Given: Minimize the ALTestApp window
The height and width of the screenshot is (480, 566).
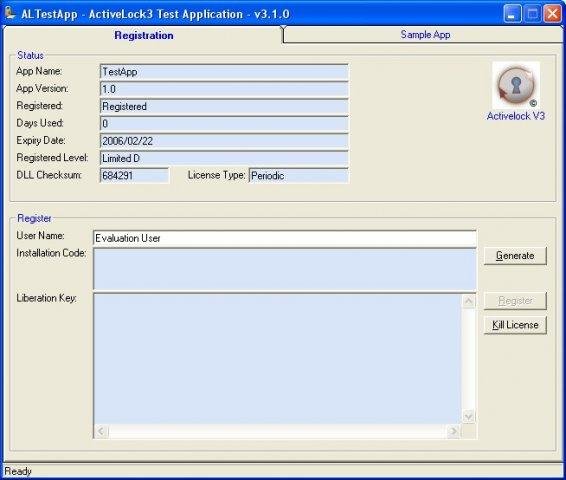Looking at the screenshot, I should (x=513, y=14).
